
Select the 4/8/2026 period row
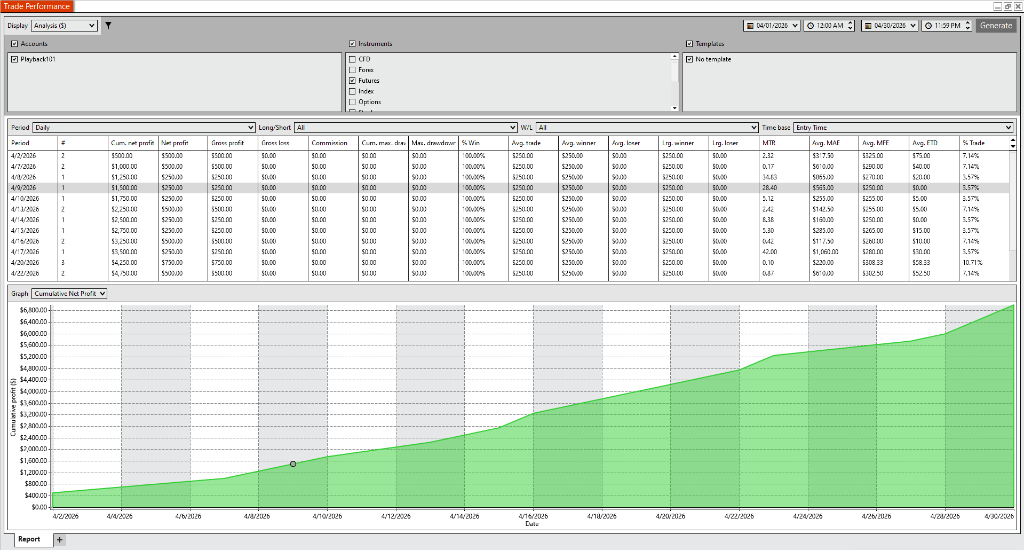pyautogui.click(x=509, y=177)
